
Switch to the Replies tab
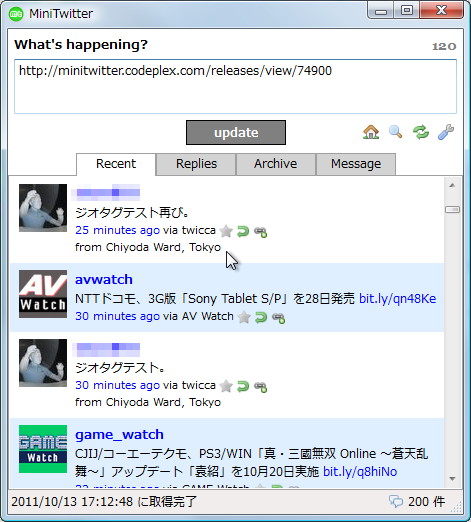click(196, 164)
